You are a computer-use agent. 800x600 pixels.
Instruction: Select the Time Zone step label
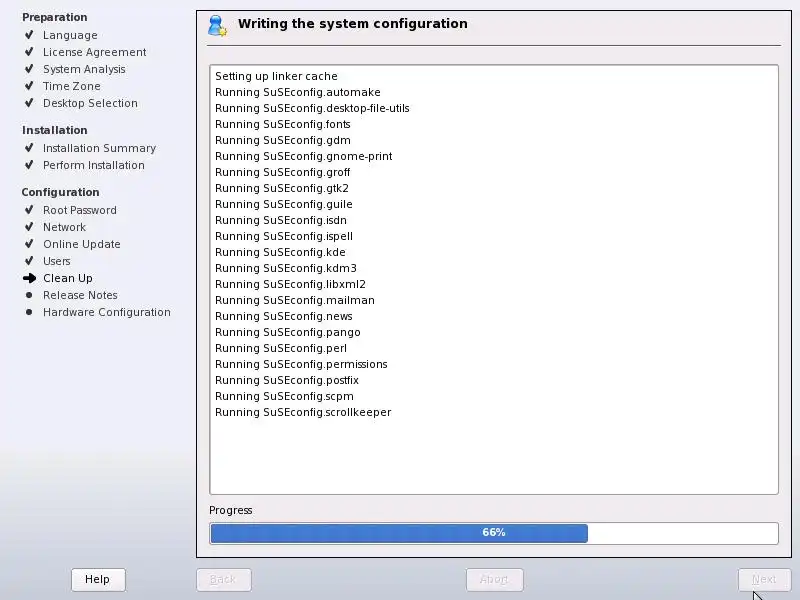click(71, 86)
